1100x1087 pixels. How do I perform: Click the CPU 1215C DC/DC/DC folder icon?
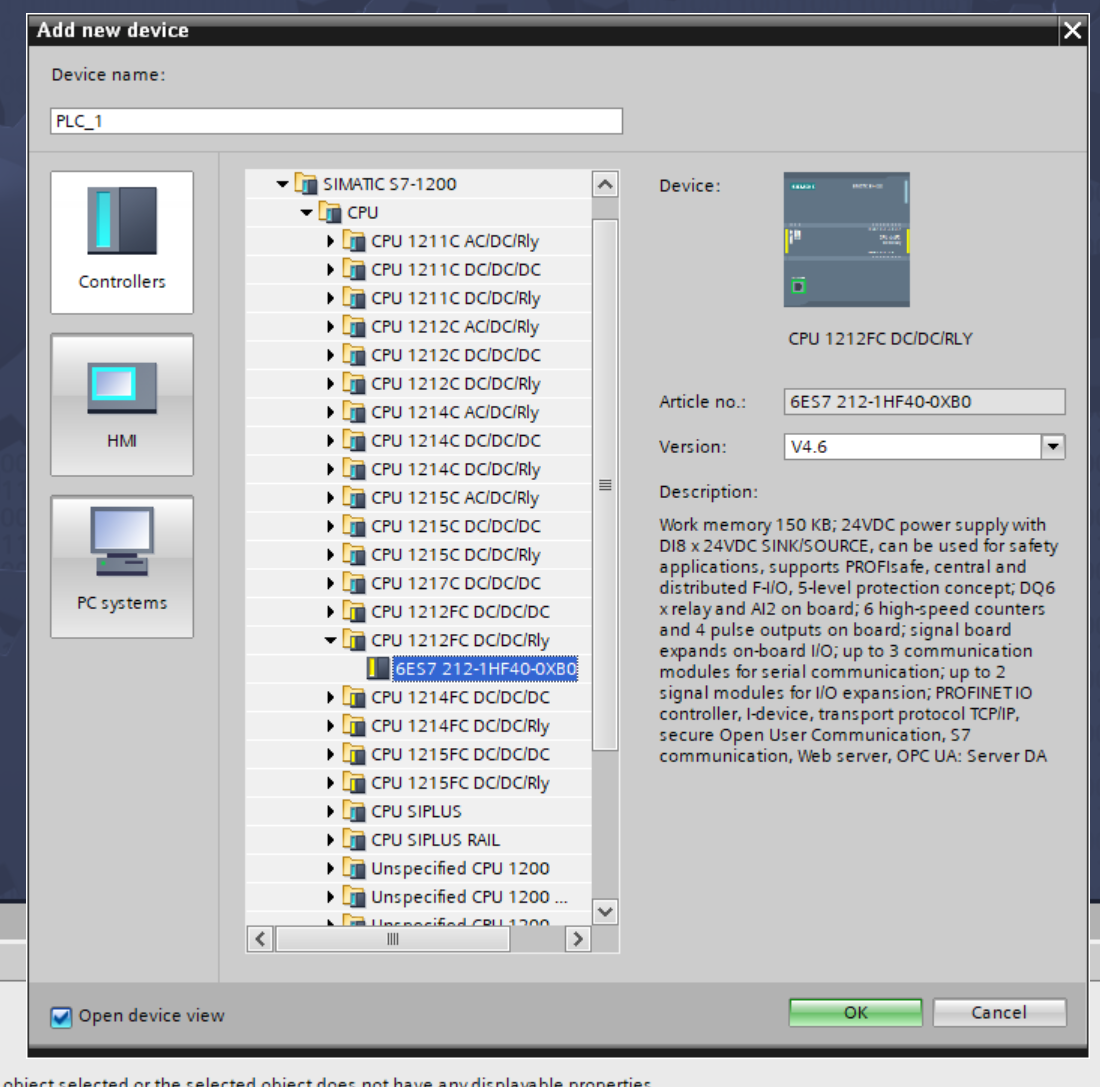[x=354, y=526]
